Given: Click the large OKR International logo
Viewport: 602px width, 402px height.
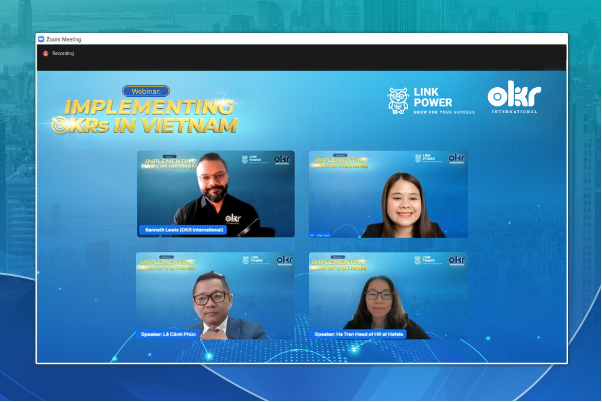Looking at the screenshot, I should click(x=512, y=99).
